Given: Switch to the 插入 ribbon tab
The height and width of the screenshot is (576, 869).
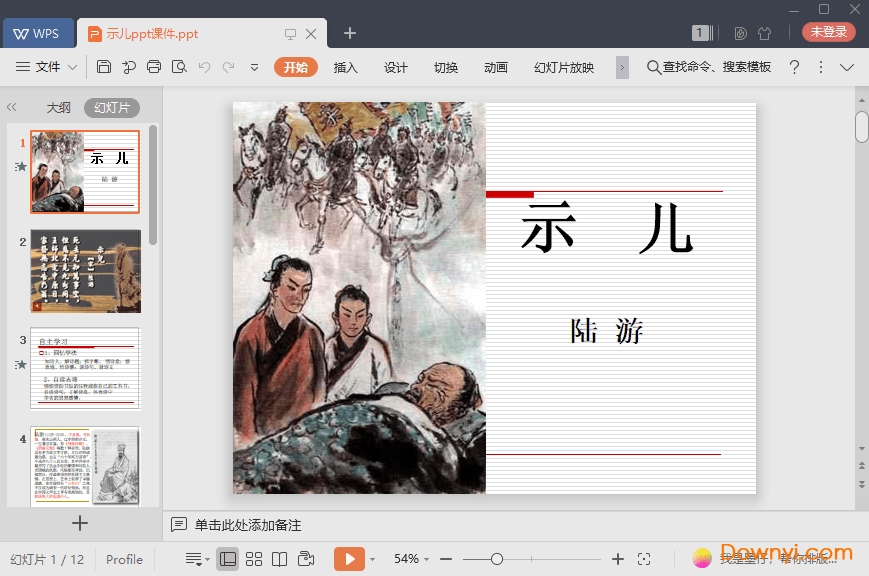Looking at the screenshot, I should click(345, 67).
